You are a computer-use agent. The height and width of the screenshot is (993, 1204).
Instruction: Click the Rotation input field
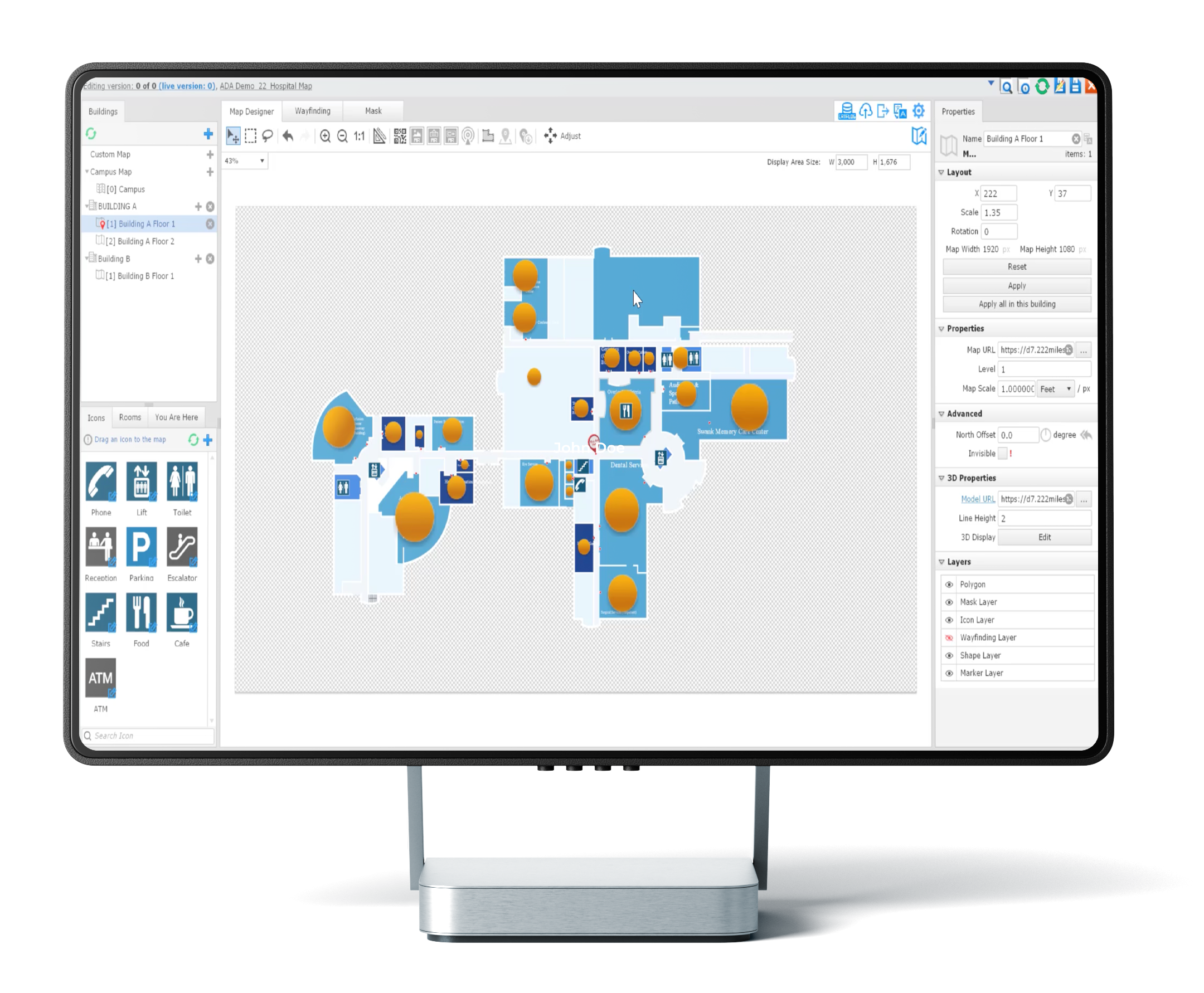998,232
